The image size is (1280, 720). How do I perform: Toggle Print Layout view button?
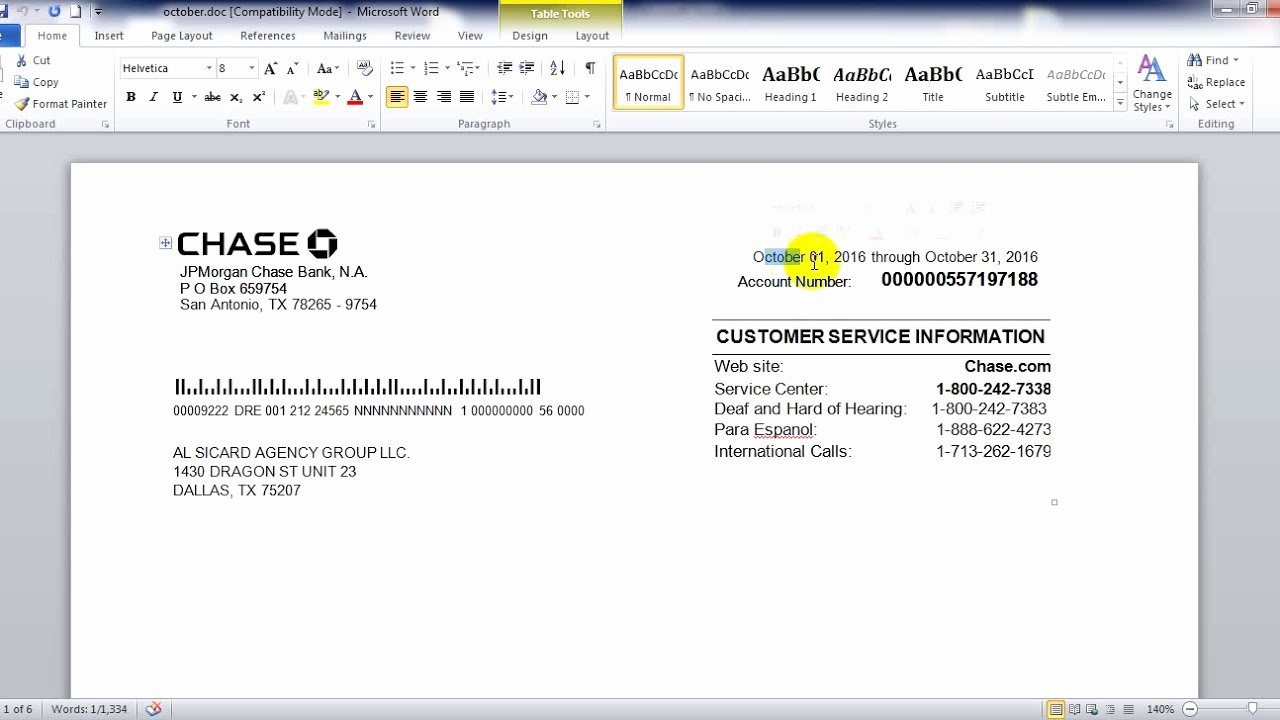[x=1056, y=709]
